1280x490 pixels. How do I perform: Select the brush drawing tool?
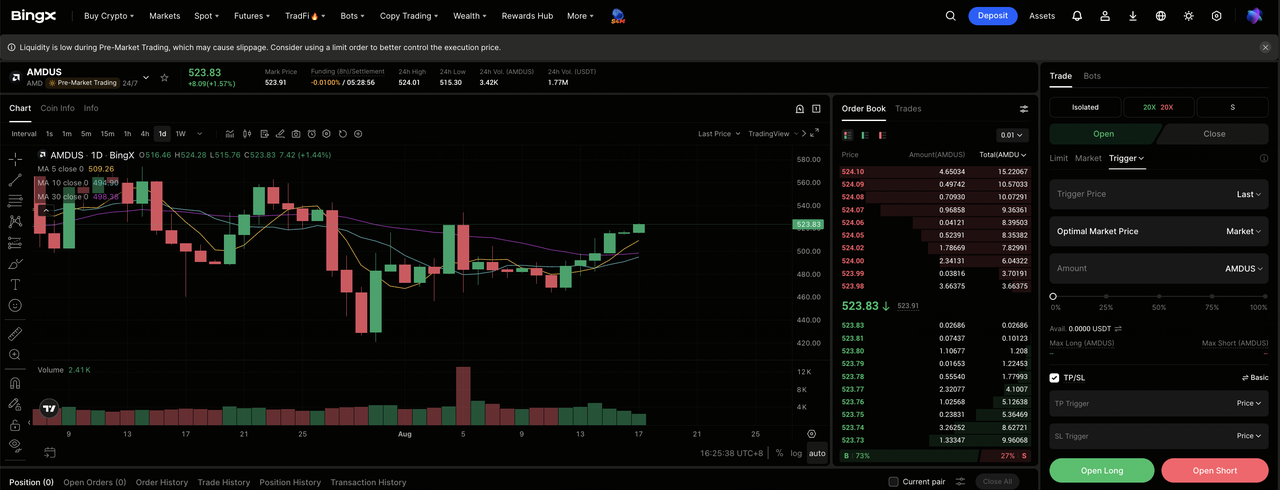click(15, 264)
